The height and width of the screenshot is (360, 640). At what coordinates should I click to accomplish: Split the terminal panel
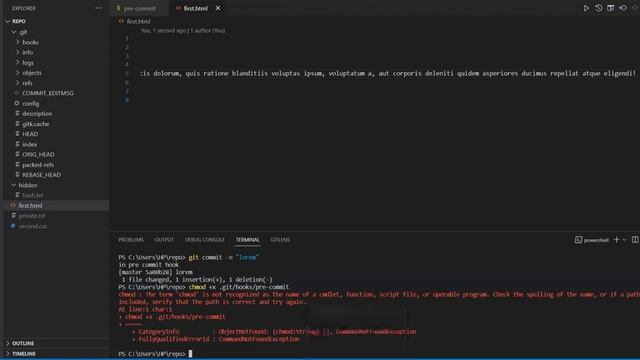635,240
